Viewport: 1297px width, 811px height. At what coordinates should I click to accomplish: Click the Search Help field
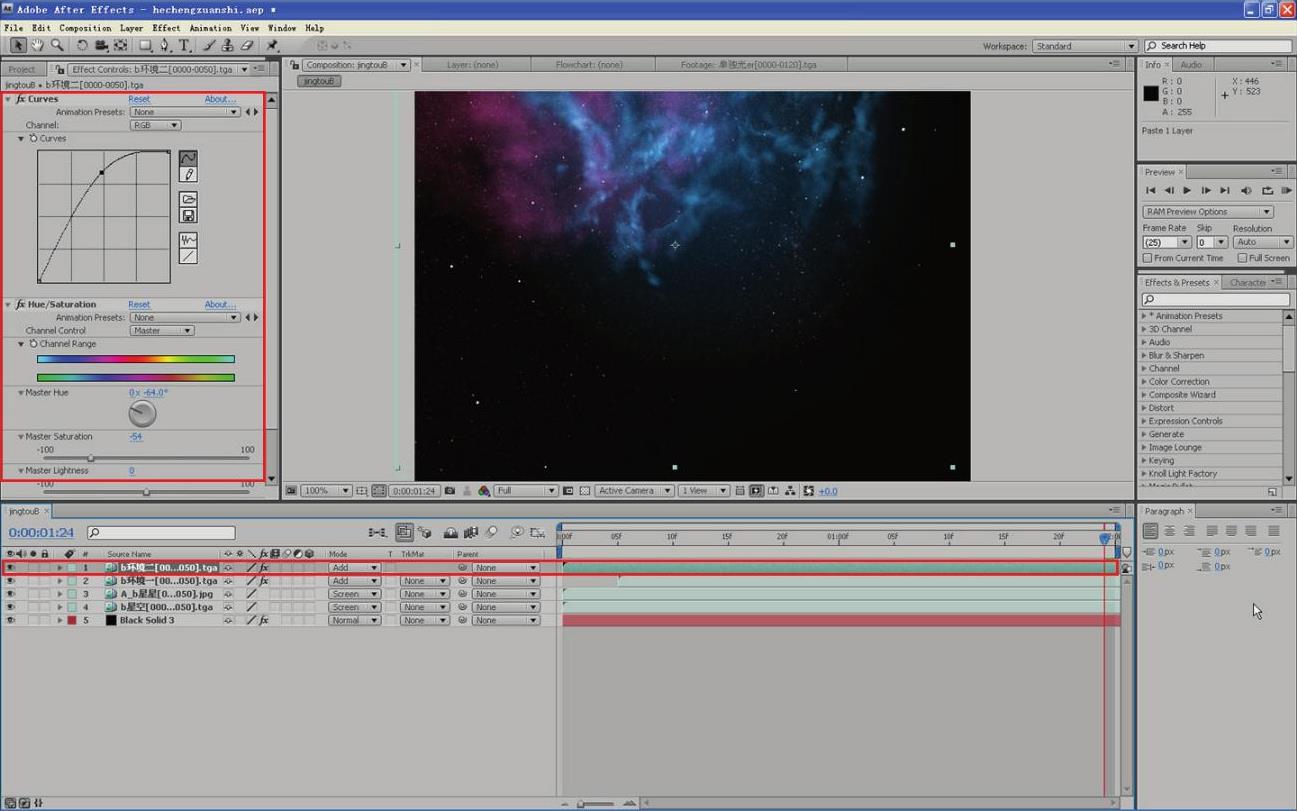[1218, 46]
